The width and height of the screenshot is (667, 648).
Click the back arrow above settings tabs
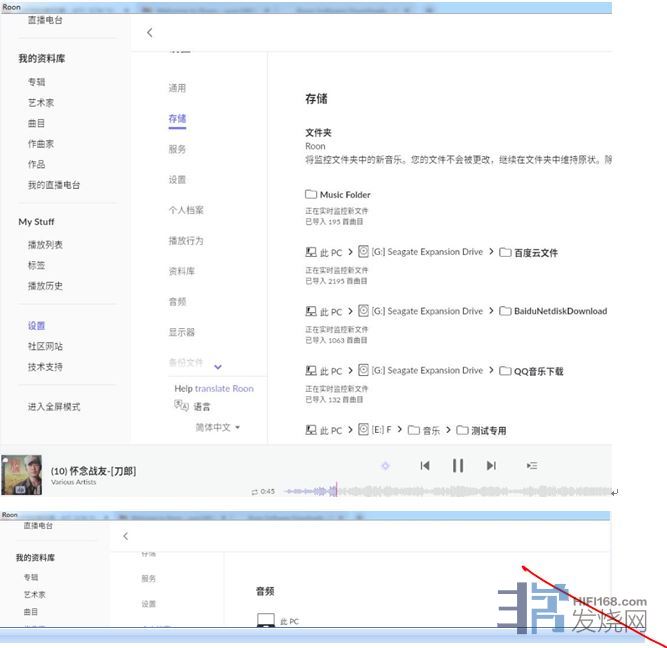150,33
